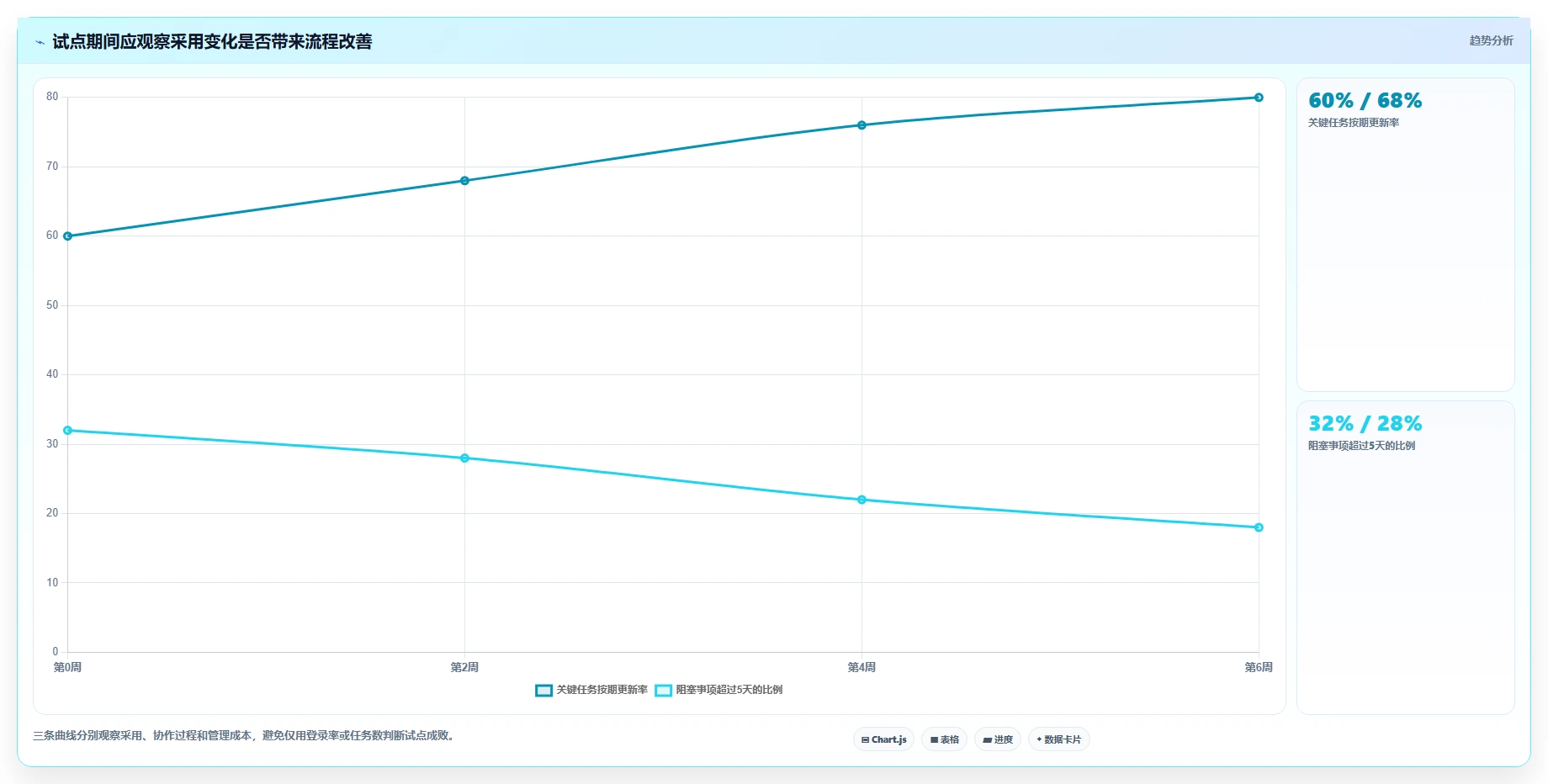The image size is (1548, 784).
Task: Select the 第6周 point at 80
Action: (x=1259, y=98)
